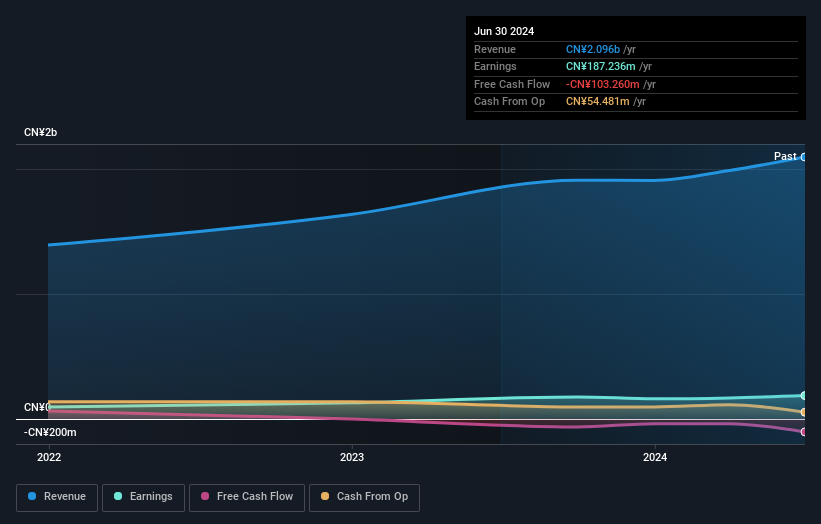Click the Free Cash Flow endpoint dot
821x524 pixels.
[x=804, y=432]
